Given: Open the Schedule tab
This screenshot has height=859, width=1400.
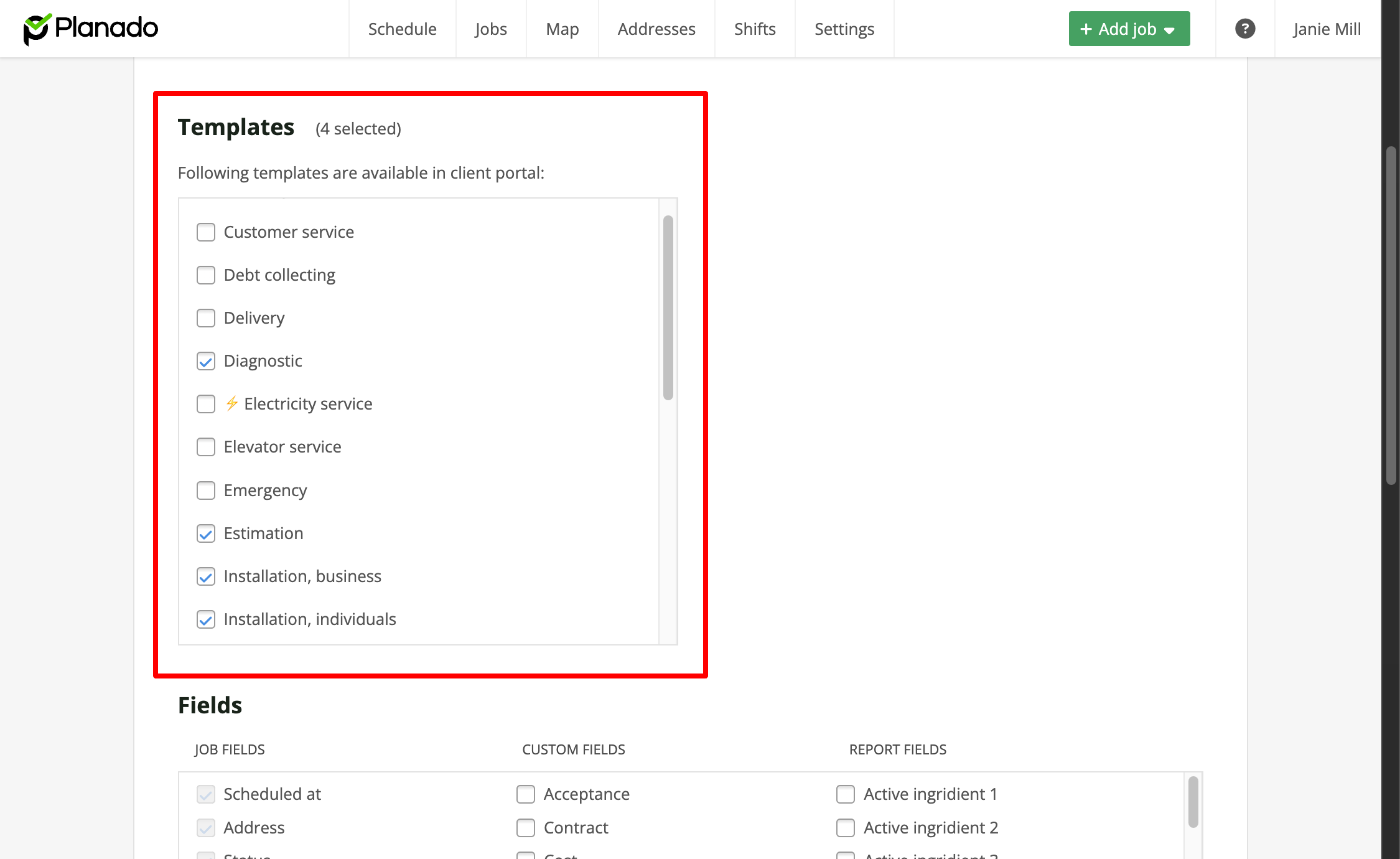Looking at the screenshot, I should click(x=402, y=29).
